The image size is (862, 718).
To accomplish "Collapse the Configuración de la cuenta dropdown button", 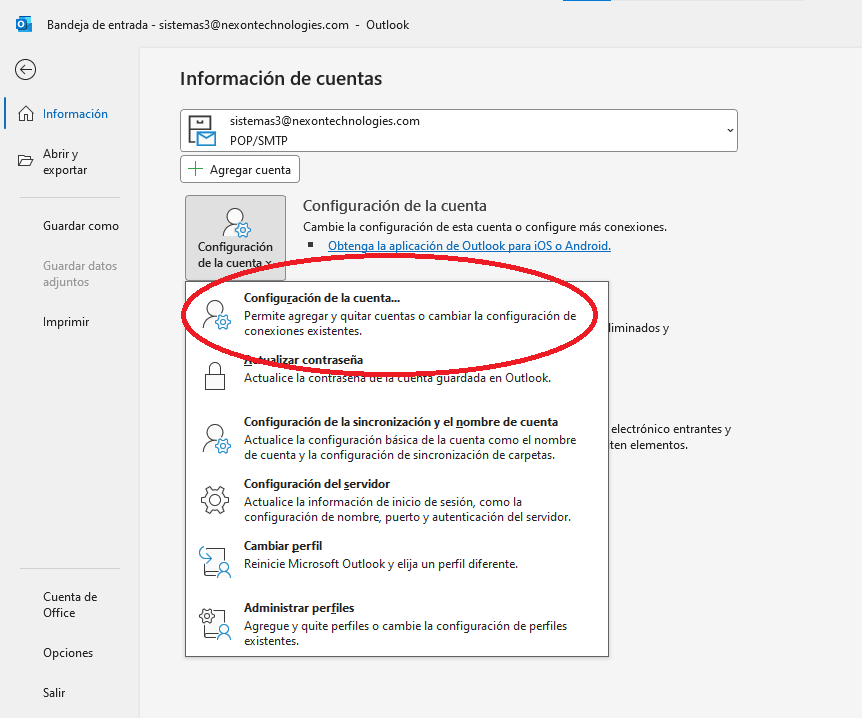I will click(235, 238).
